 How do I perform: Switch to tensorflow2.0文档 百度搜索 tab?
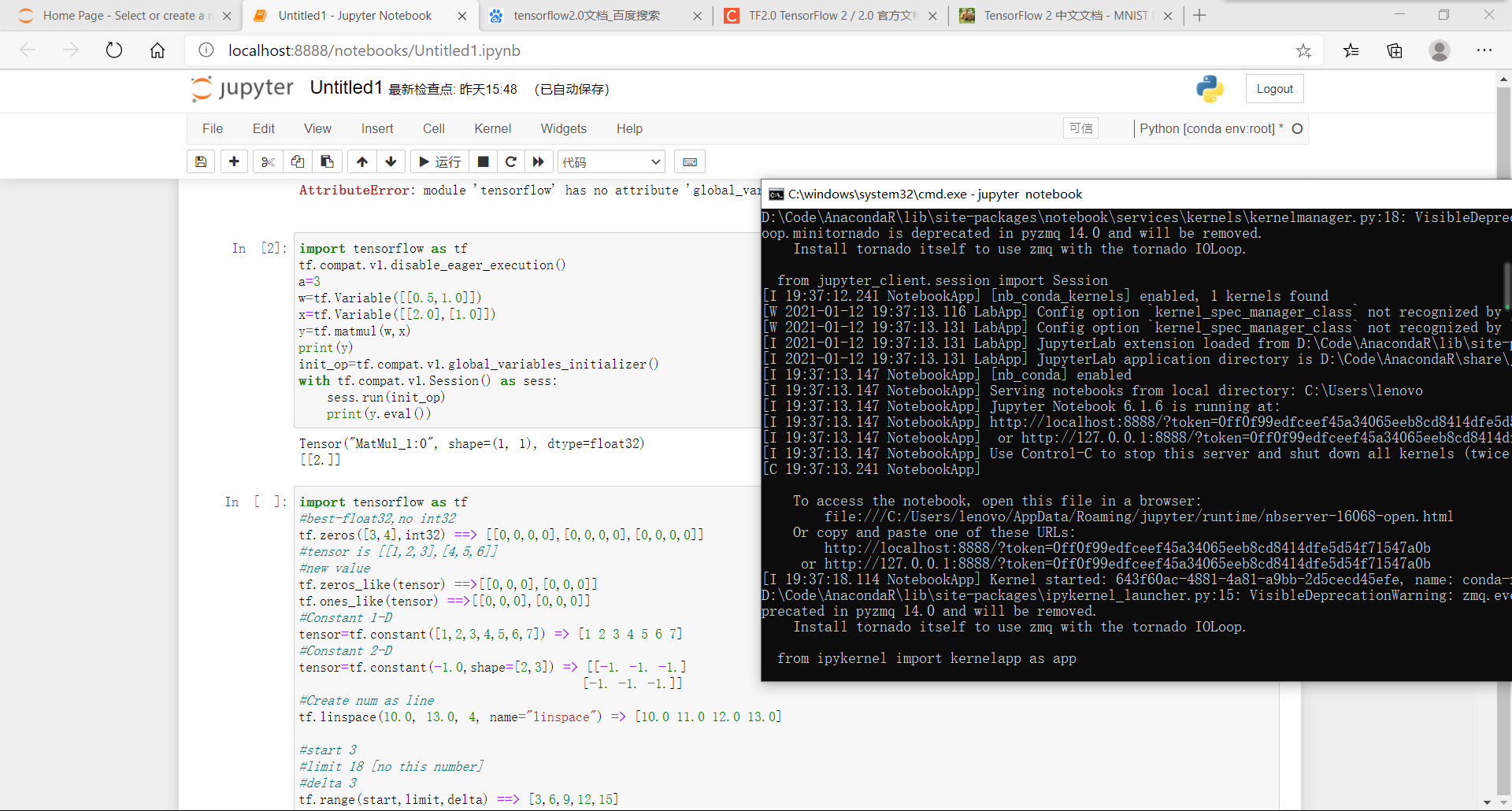595,16
